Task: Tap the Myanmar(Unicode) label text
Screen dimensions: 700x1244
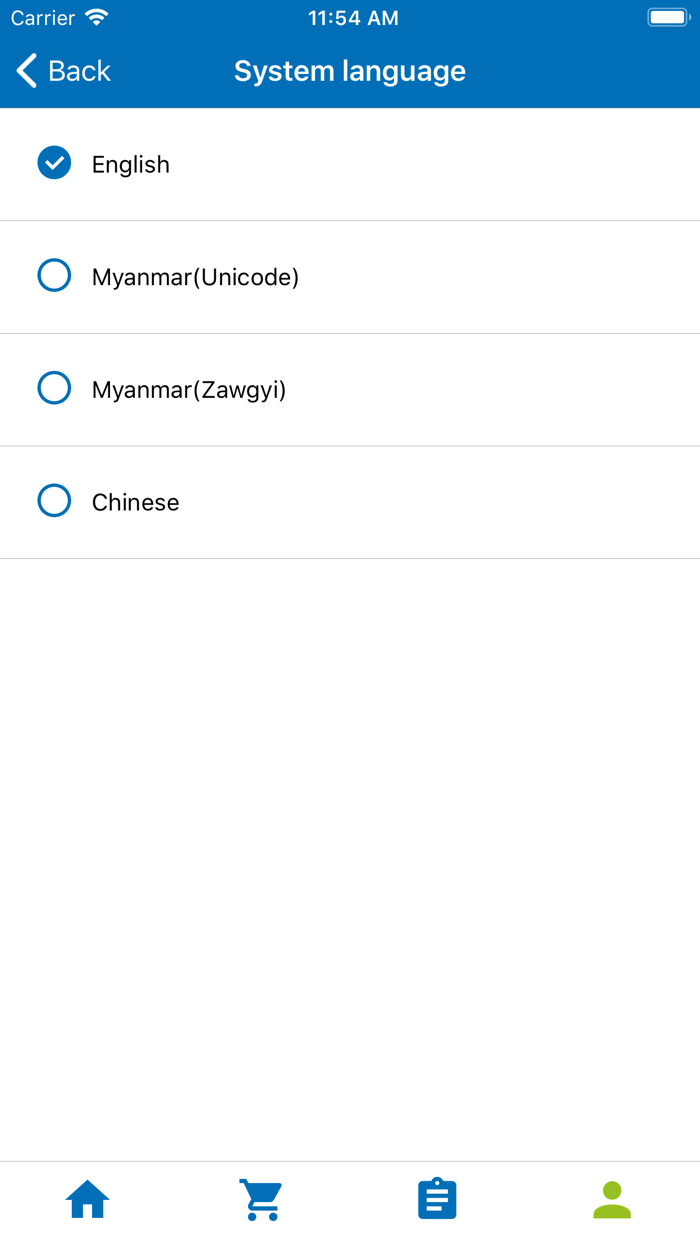Action: pyautogui.click(x=195, y=276)
